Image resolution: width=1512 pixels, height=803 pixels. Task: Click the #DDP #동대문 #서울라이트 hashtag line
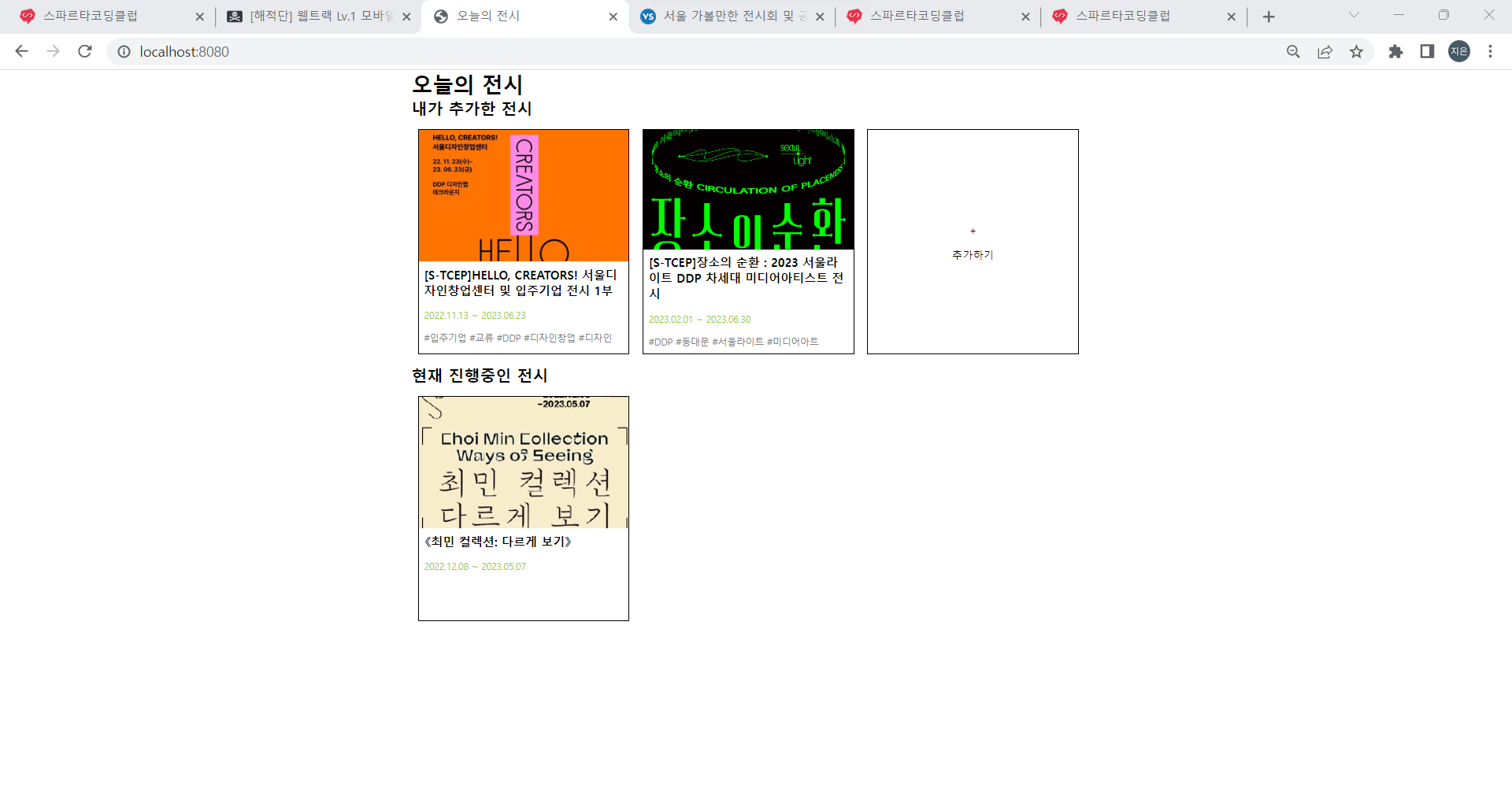(733, 342)
